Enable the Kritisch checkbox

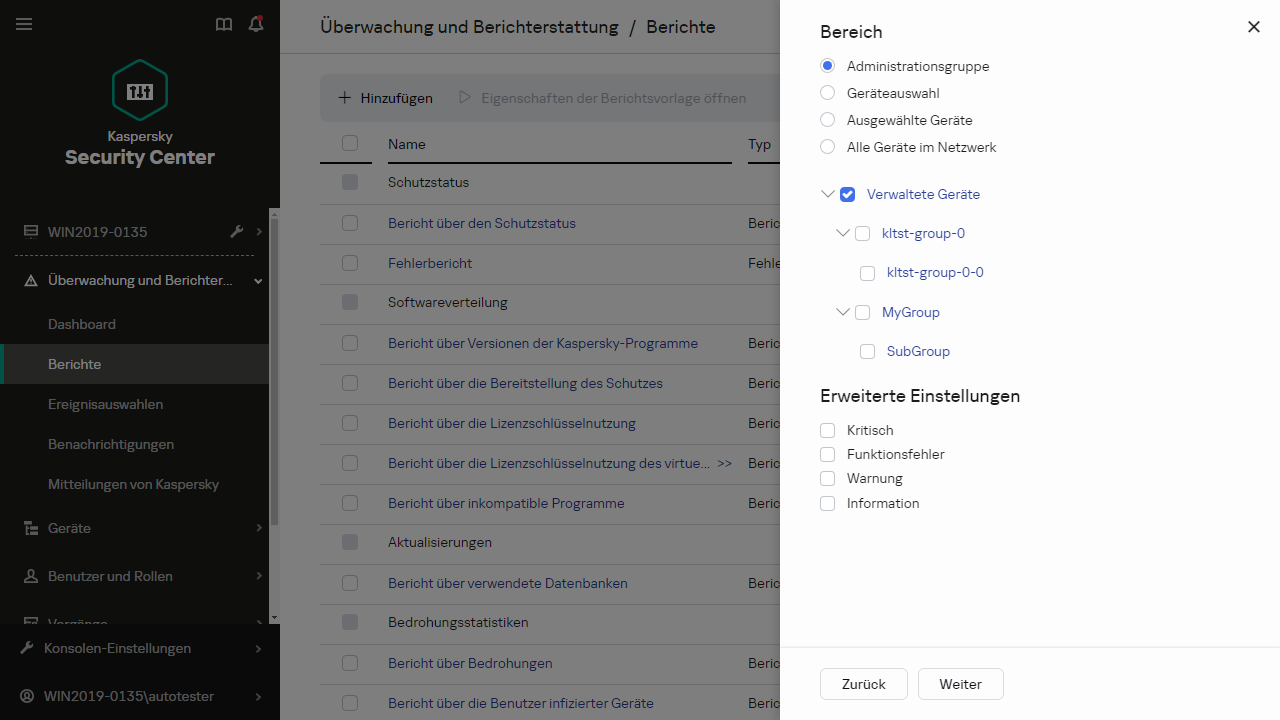pyautogui.click(x=827, y=430)
